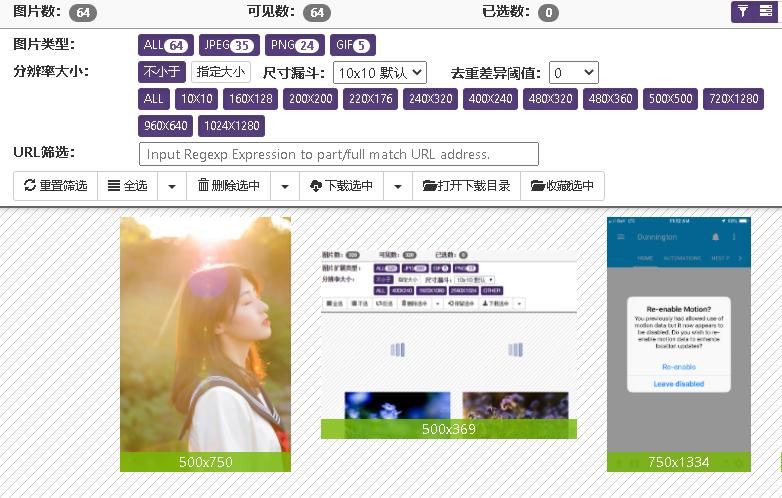Image resolution: width=782 pixels, height=498 pixels.
Task: Click the 图片数 count badge 64
Action: coord(83,12)
